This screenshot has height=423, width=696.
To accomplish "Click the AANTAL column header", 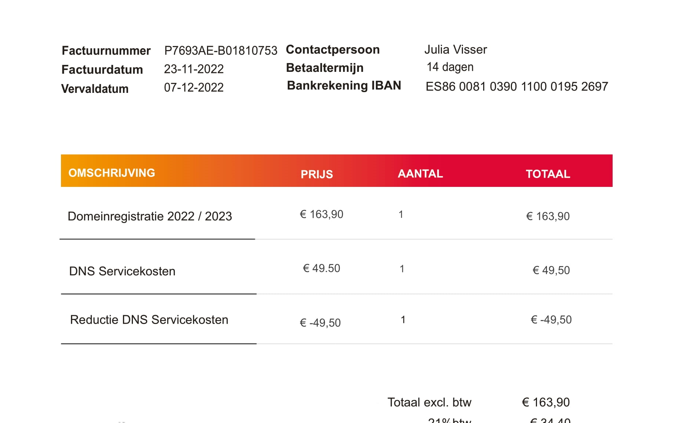I will point(420,174).
